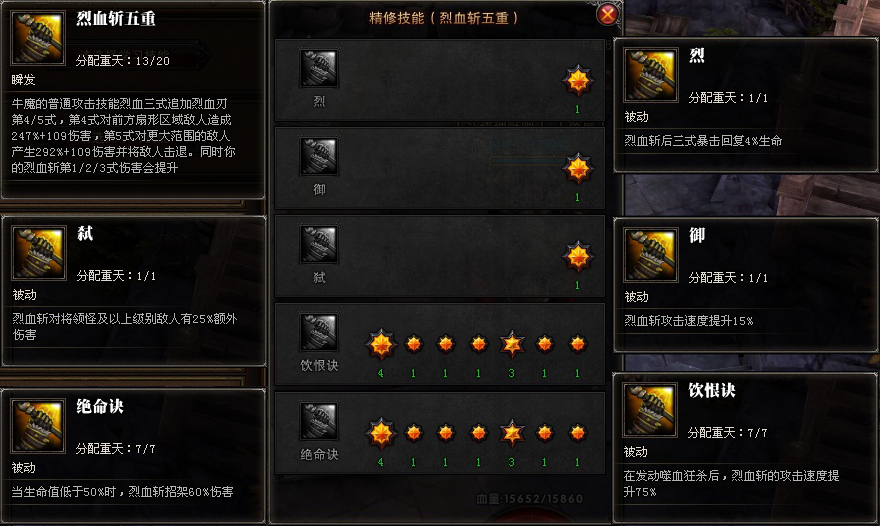Click the 烈 tooltip thumbnail at top right
Image resolution: width=880 pixels, height=526 pixels.
(650, 75)
